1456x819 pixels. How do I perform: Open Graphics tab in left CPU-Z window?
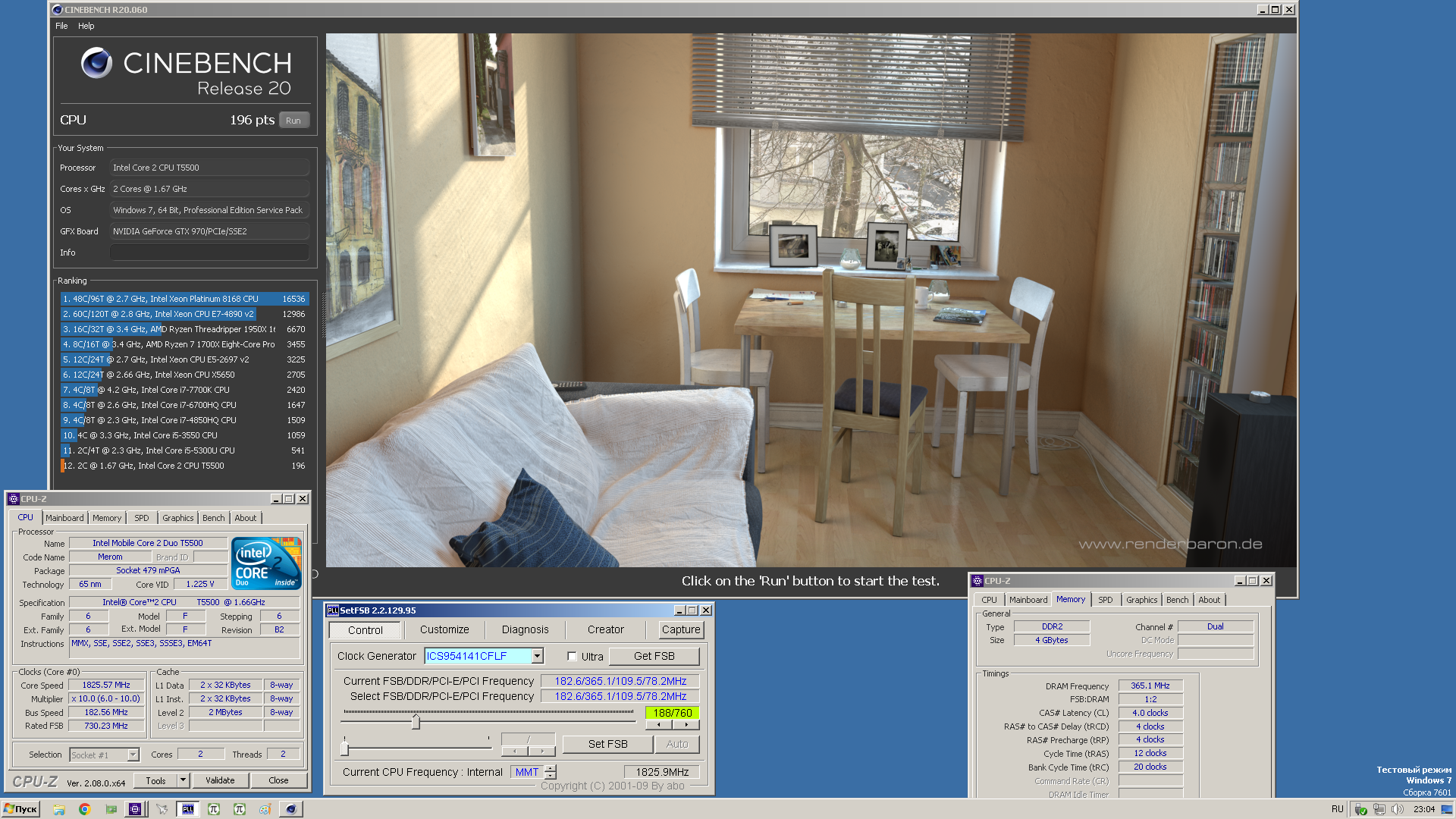178,518
